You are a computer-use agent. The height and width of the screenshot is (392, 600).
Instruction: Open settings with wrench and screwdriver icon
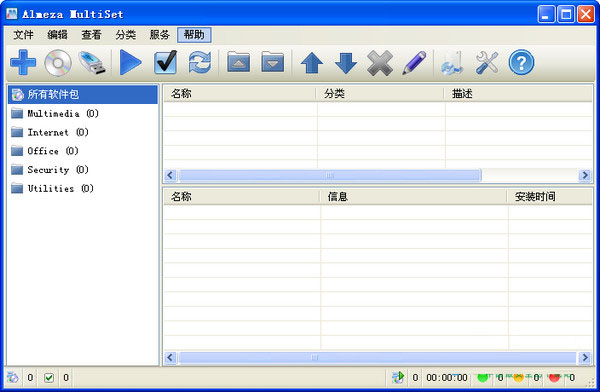[x=487, y=63]
